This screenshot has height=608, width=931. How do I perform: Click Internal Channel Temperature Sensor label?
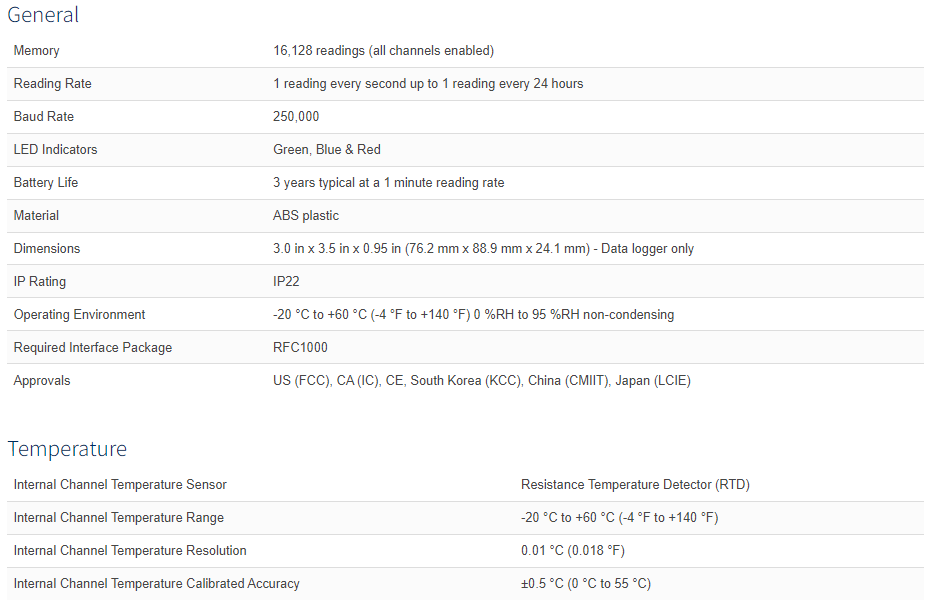(120, 485)
